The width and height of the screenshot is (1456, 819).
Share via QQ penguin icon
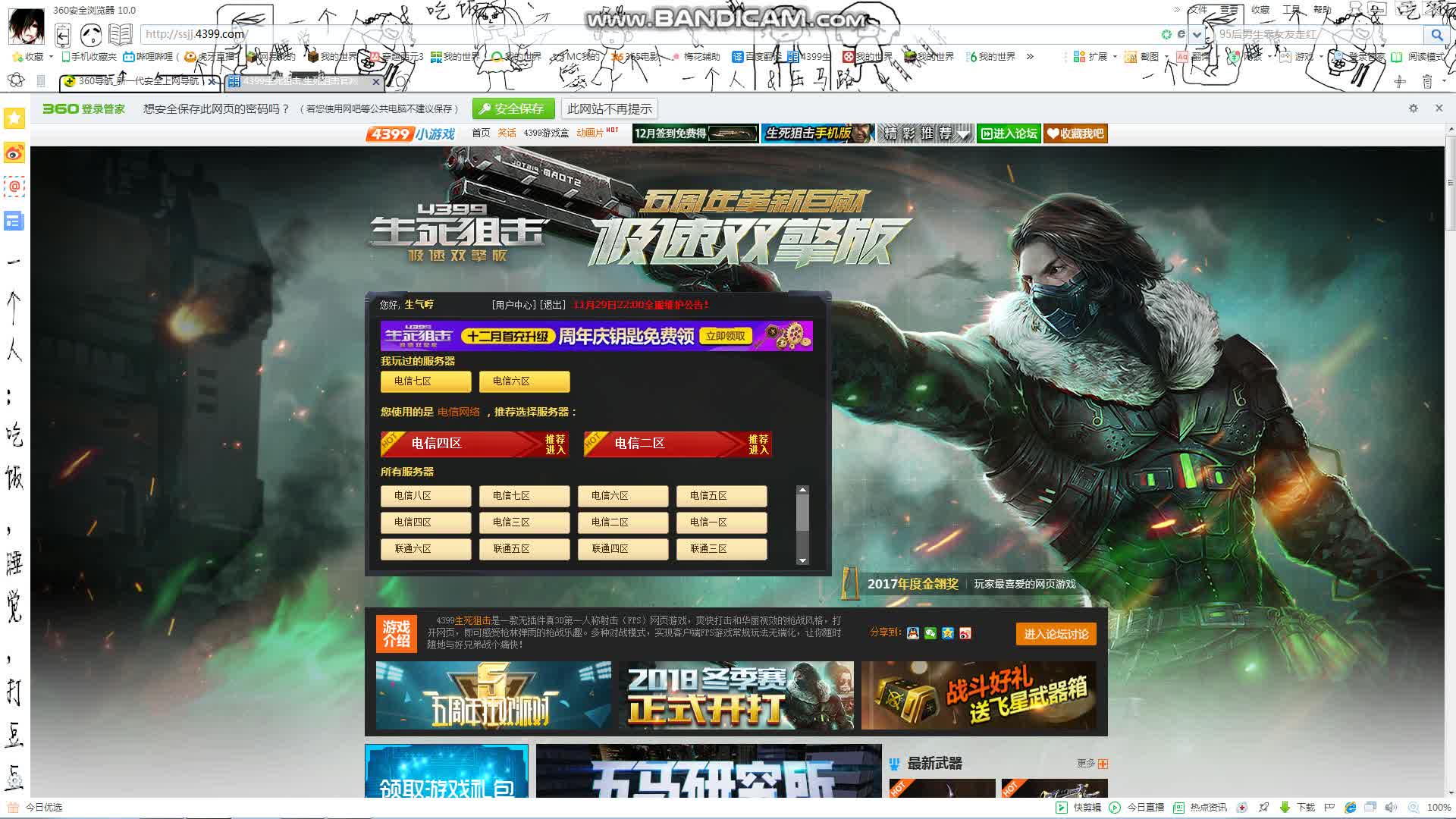coord(913,633)
